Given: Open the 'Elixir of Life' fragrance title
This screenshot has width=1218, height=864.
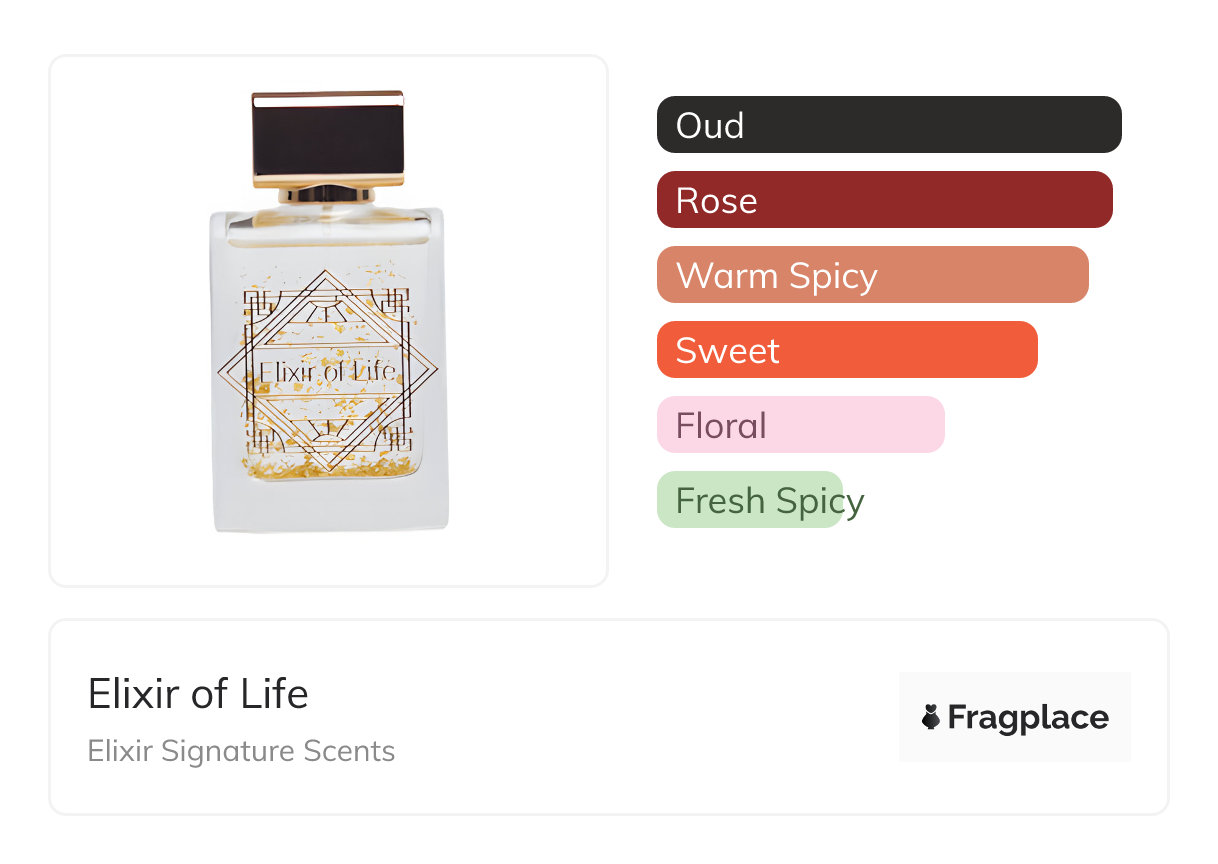Looking at the screenshot, I should [198, 694].
